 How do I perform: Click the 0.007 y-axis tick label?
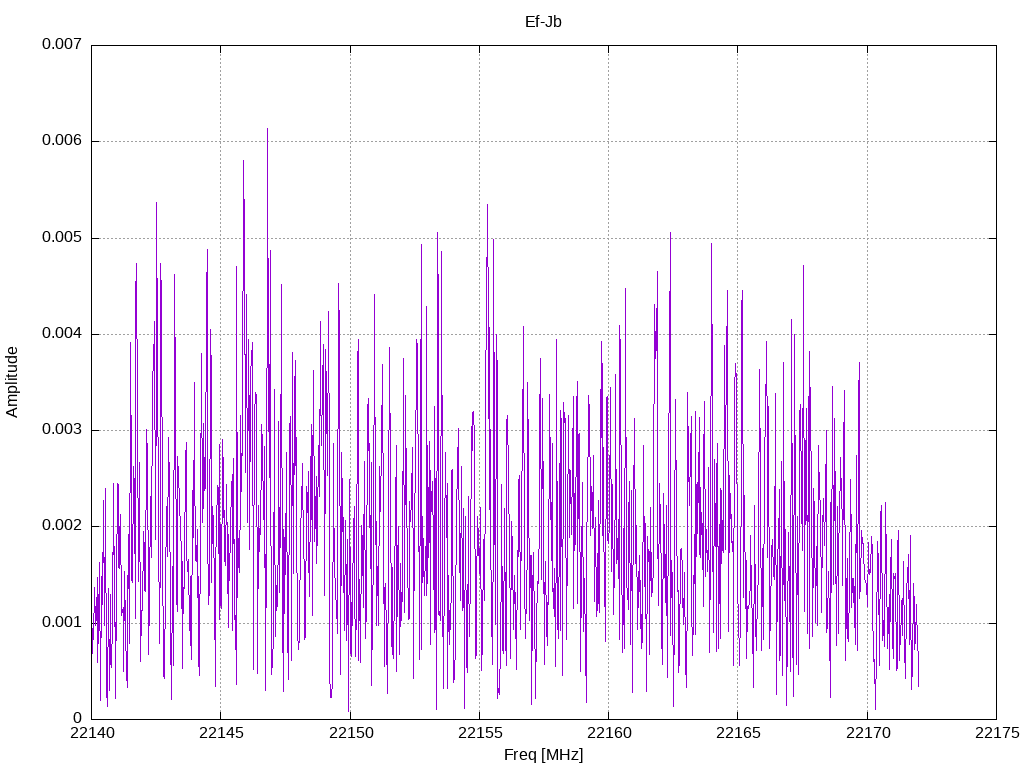62,44
